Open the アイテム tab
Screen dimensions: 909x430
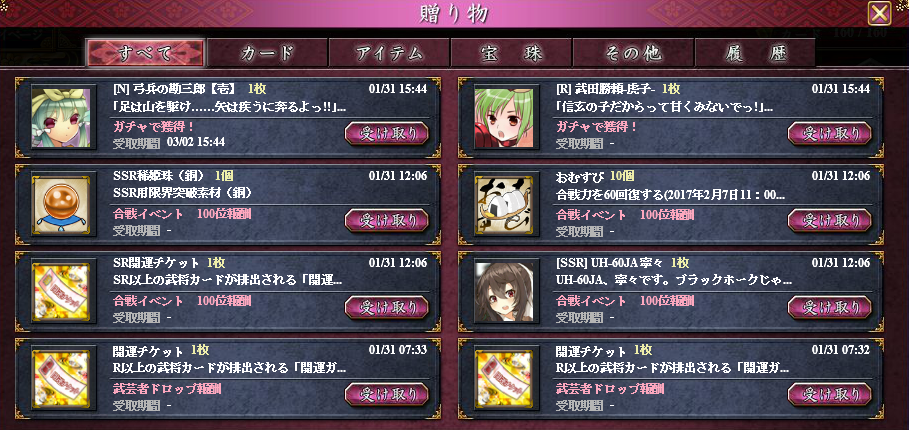[x=390, y=53]
